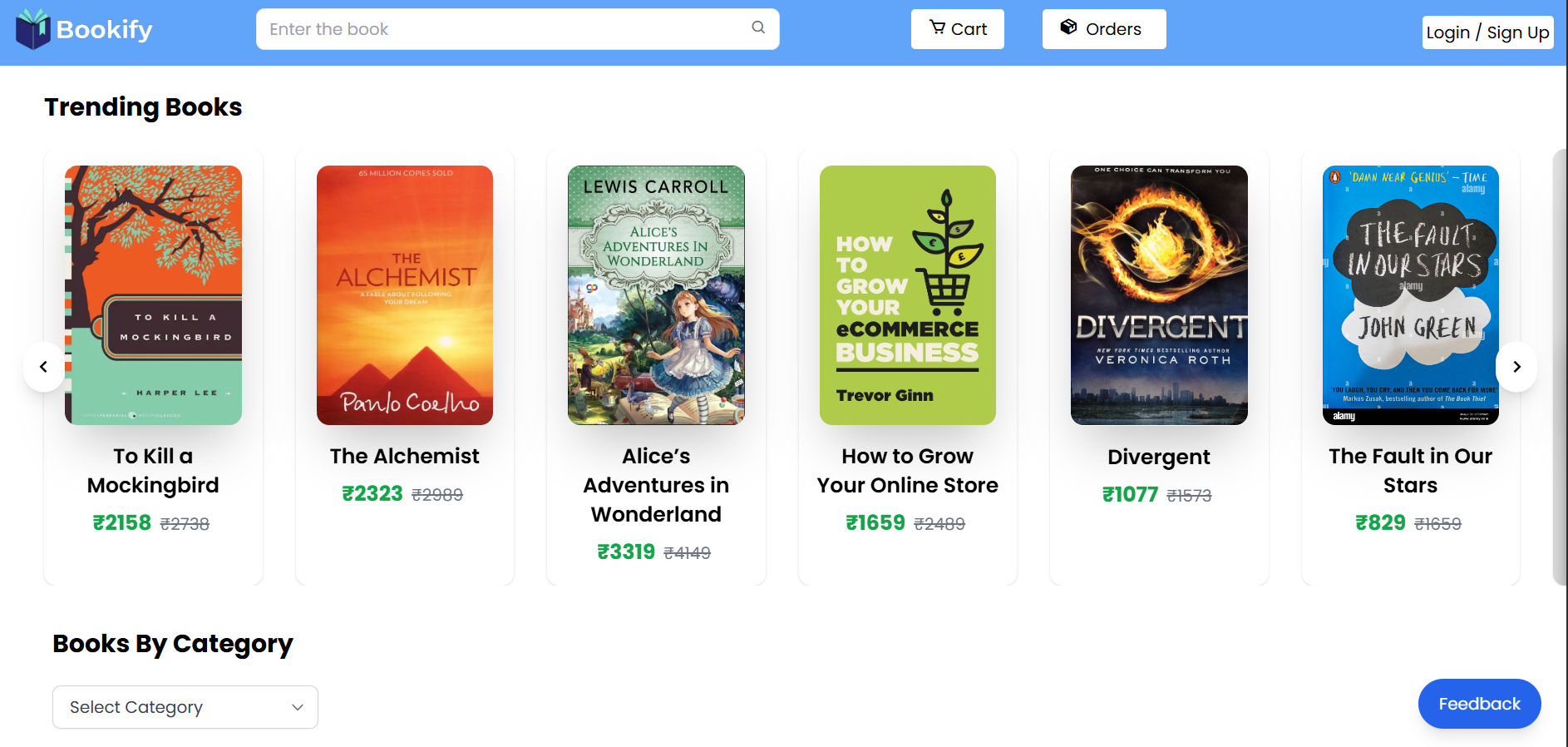This screenshot has width=1568, height=747.
Task: Open To Kill a Mockingbird cover
Action: (154, 295)
